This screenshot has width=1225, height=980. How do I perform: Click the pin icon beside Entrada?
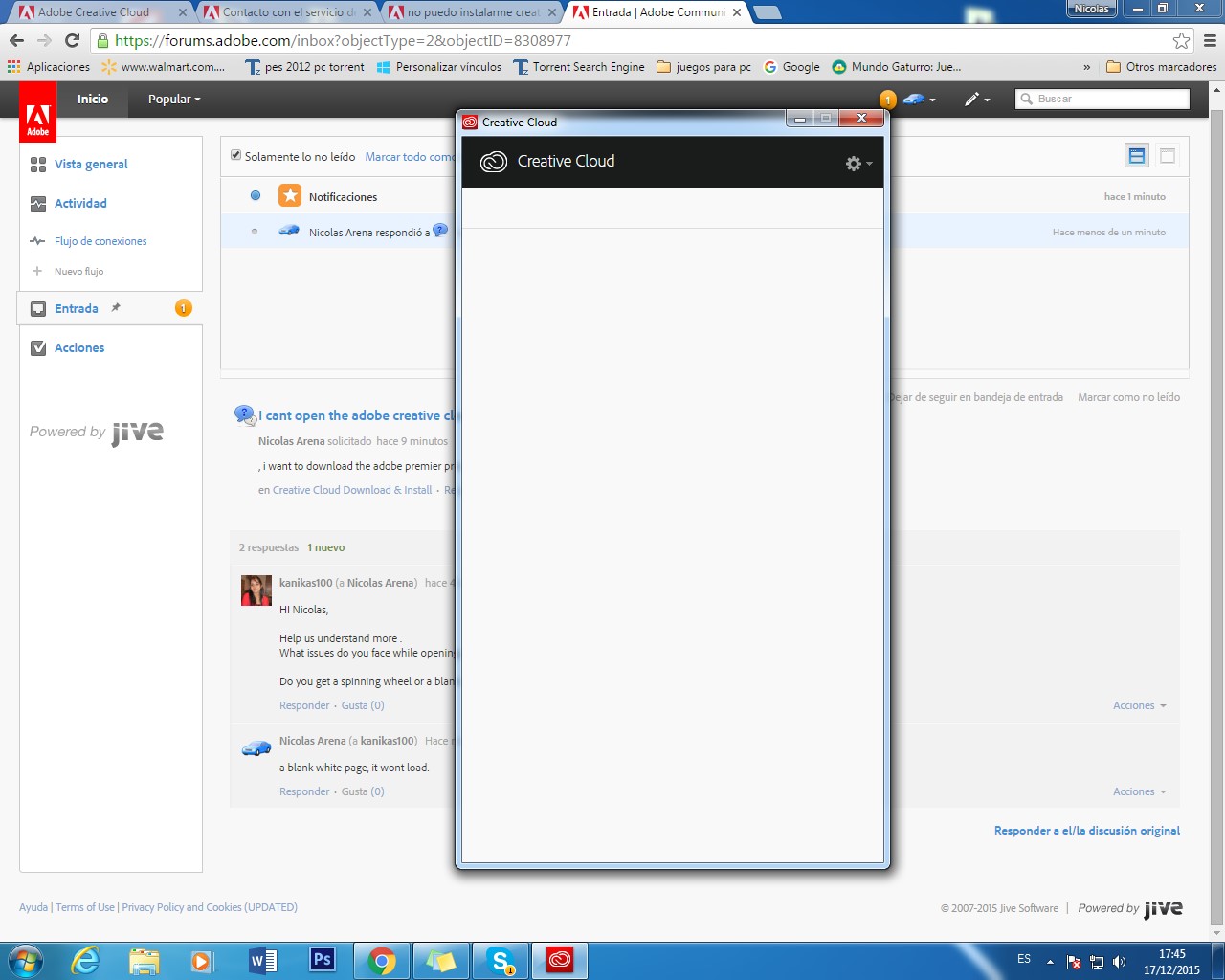(116, 308)
